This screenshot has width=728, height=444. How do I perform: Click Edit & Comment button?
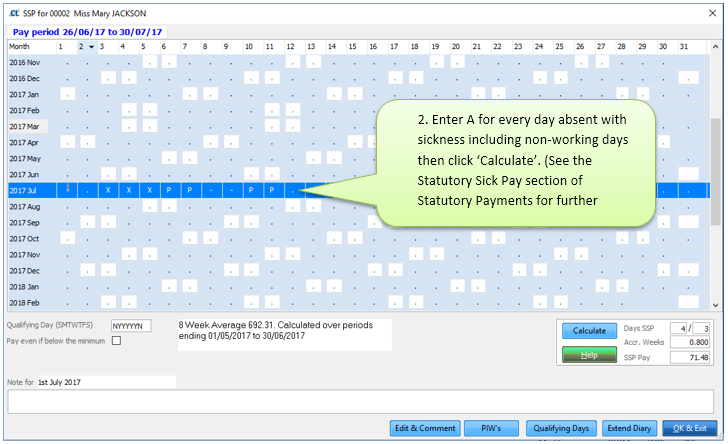[425, 428]
